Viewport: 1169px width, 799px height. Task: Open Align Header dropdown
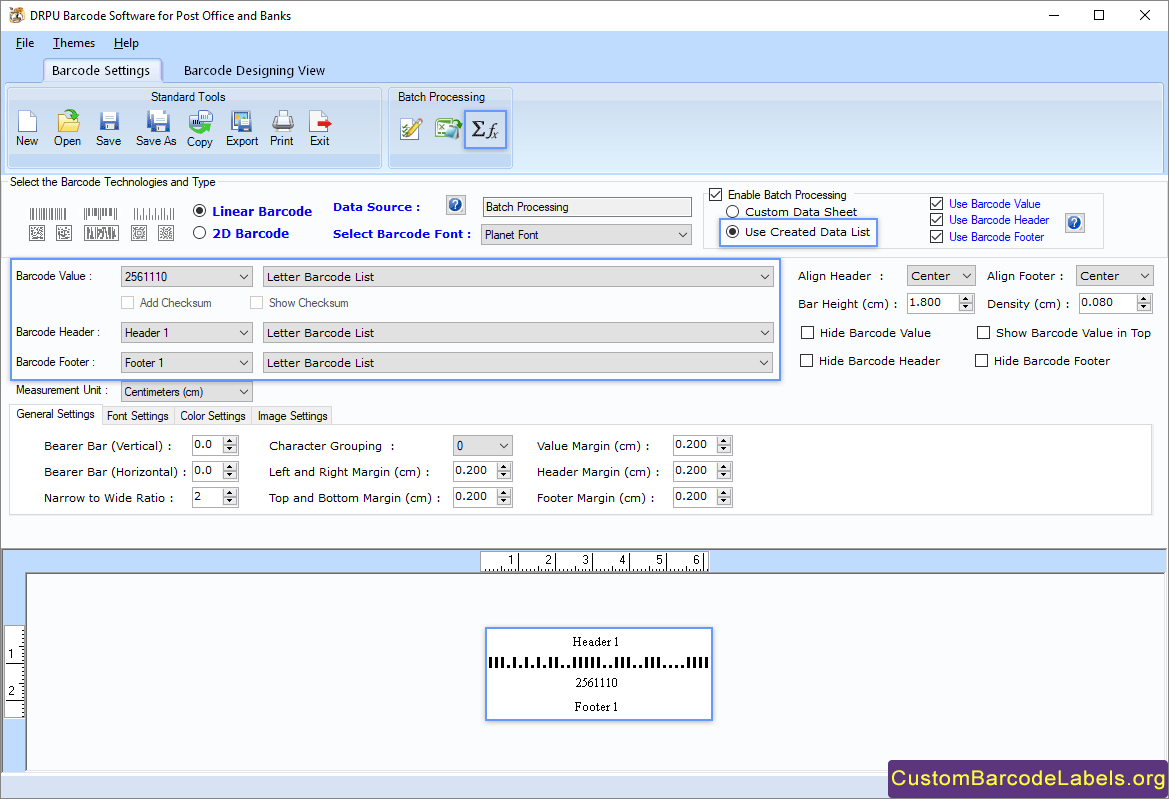(941, 276)
